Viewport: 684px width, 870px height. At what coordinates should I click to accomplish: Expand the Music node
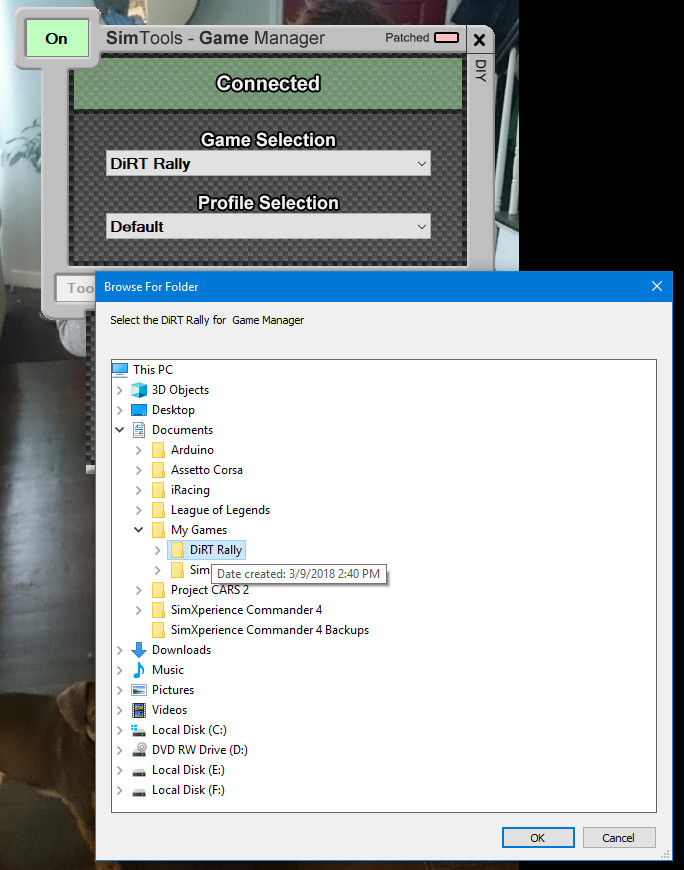(120, 670)
